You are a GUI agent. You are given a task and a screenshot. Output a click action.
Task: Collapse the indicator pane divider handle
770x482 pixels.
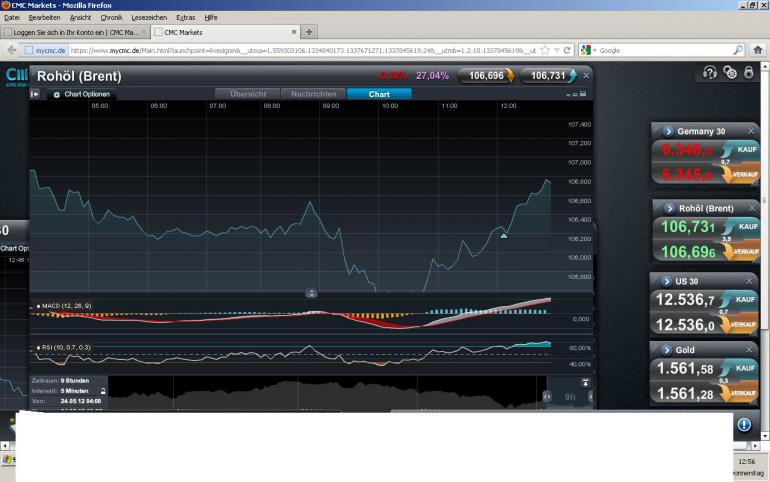[x=311, y=294]
